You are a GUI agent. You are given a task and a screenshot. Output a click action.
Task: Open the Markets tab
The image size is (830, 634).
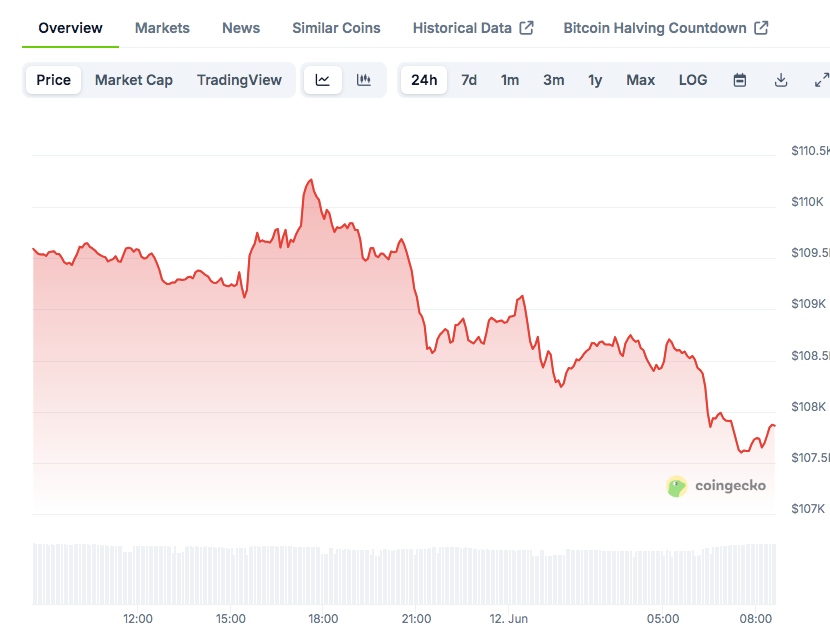pyautogui.click(x=162, y=28)
